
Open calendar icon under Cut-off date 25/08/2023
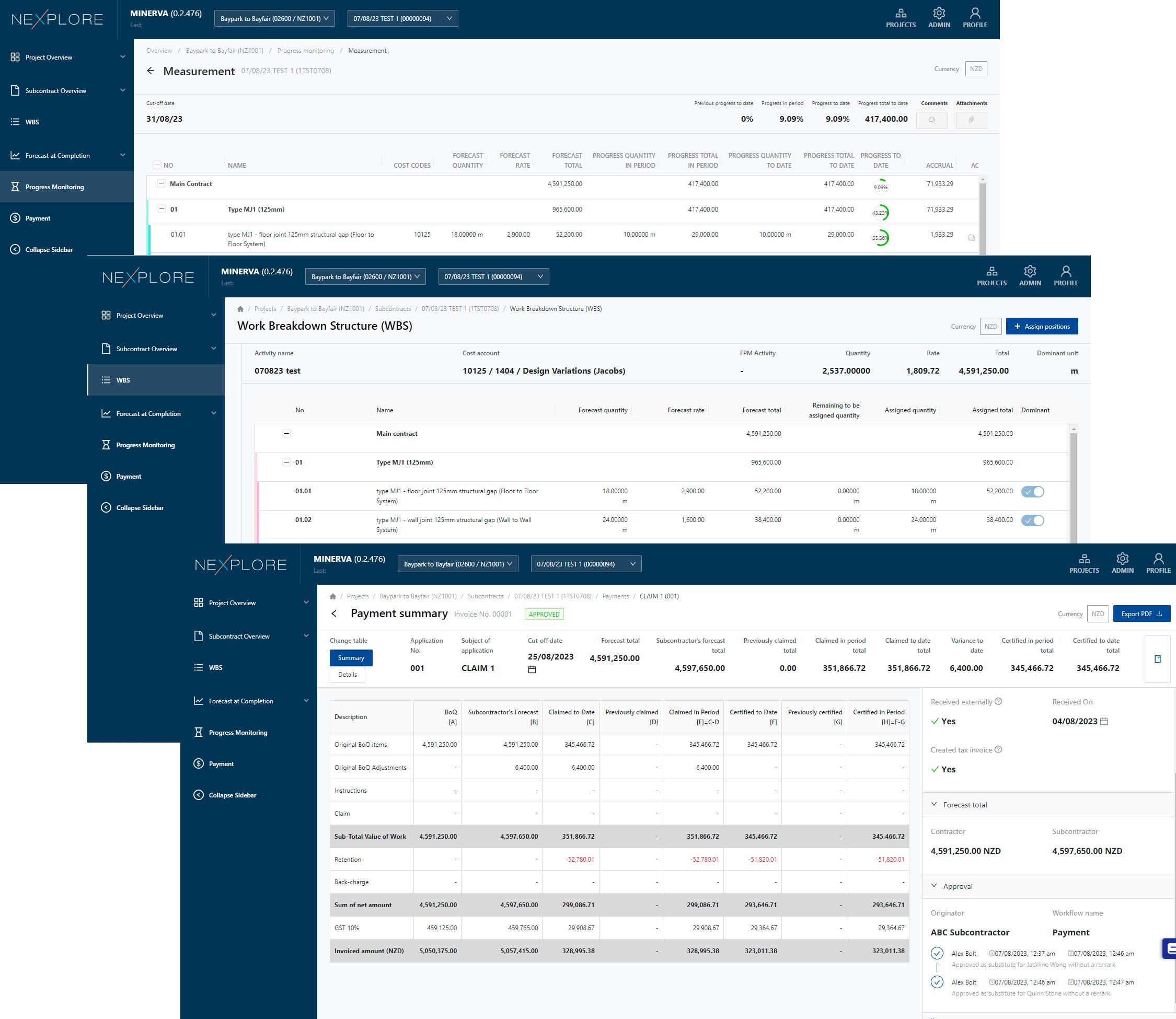532,670
